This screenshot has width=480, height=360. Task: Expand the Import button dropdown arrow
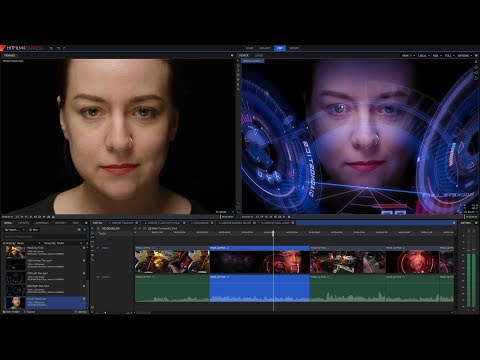coord(24,230)
